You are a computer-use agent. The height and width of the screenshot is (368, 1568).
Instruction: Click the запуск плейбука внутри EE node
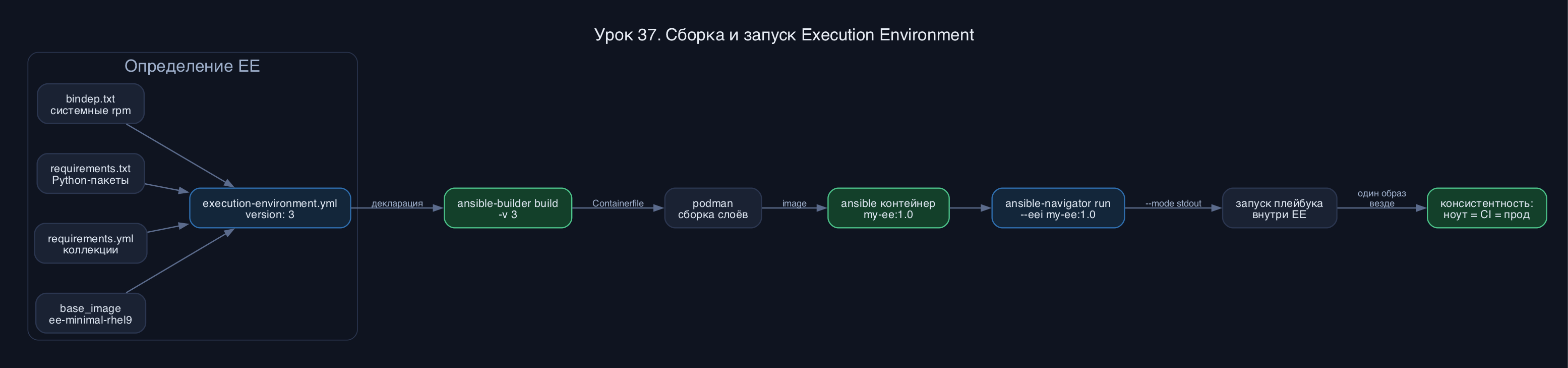pyautogui.click(x=1280, y=208)
